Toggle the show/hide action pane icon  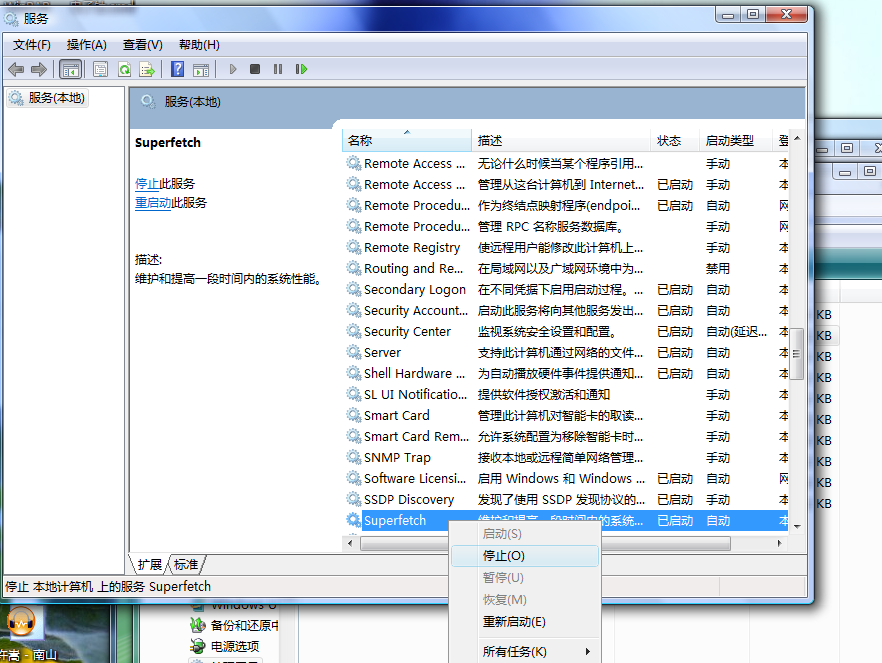201,70
